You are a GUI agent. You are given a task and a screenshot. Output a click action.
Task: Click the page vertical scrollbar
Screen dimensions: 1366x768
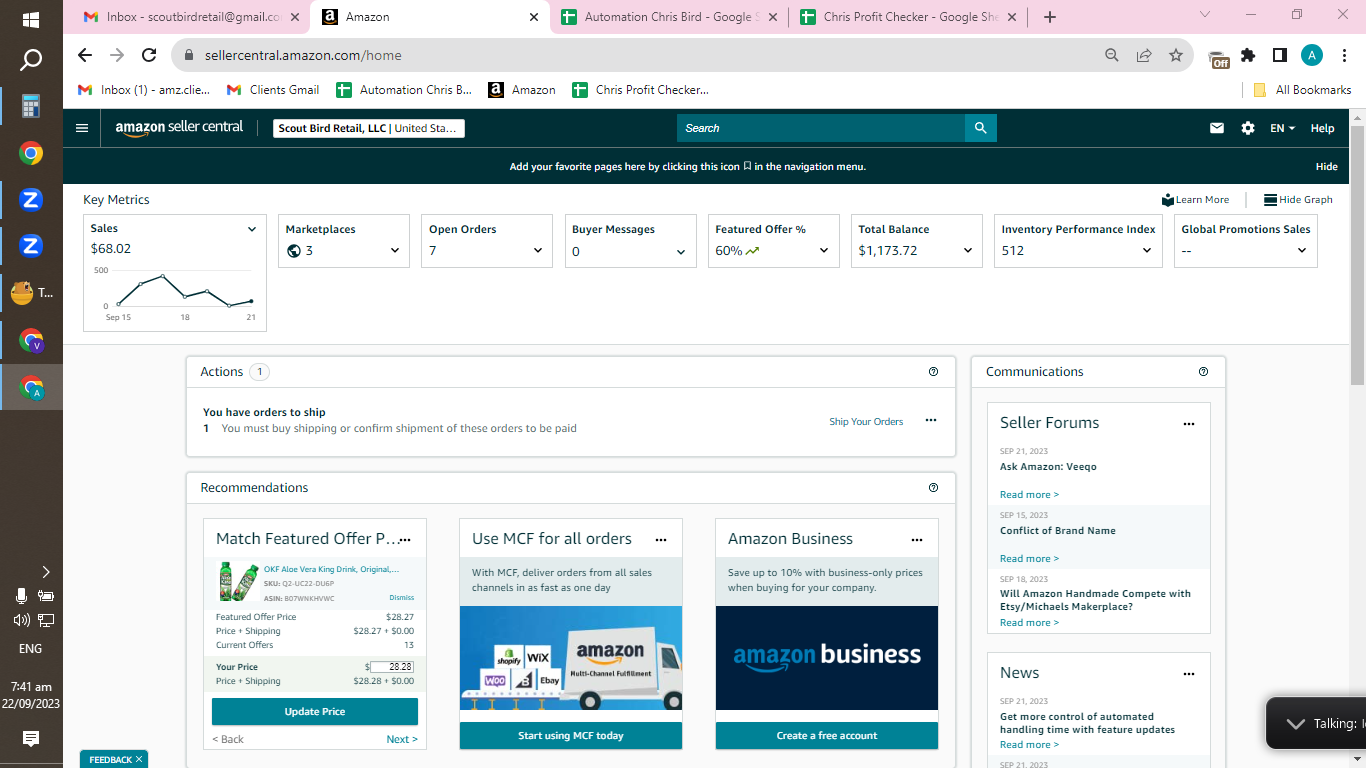pos(1357,255)
